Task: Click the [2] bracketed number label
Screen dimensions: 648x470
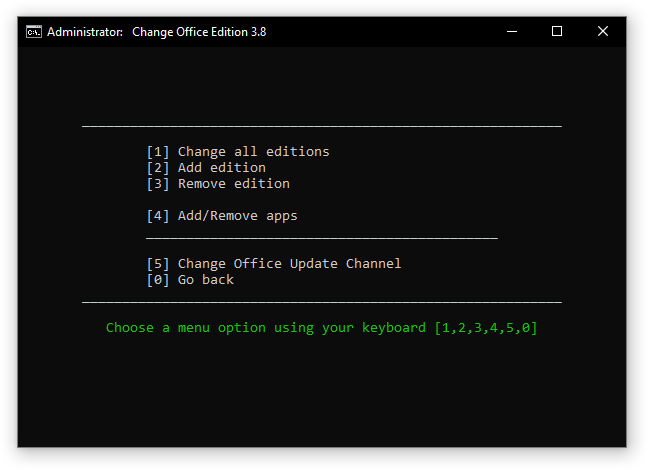Action: pyautogui.click(x=158, y=168)
